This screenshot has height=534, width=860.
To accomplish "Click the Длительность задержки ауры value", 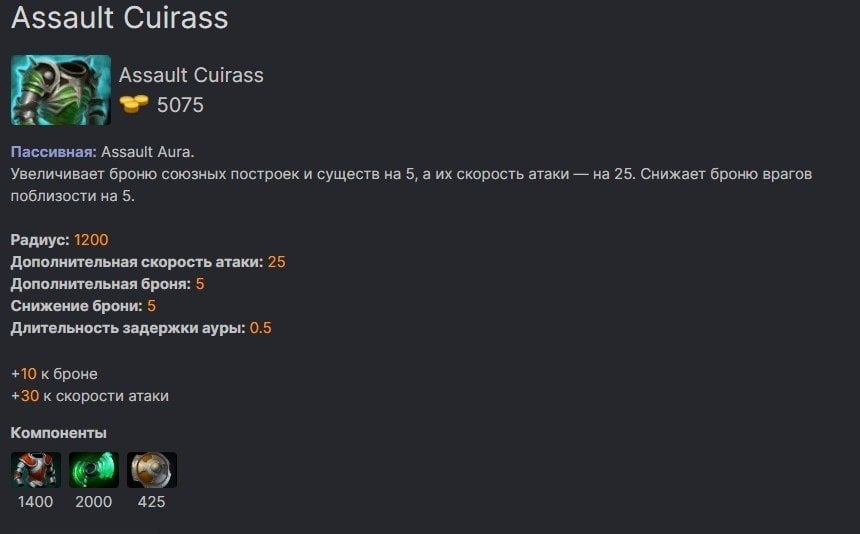I will 261,328.
